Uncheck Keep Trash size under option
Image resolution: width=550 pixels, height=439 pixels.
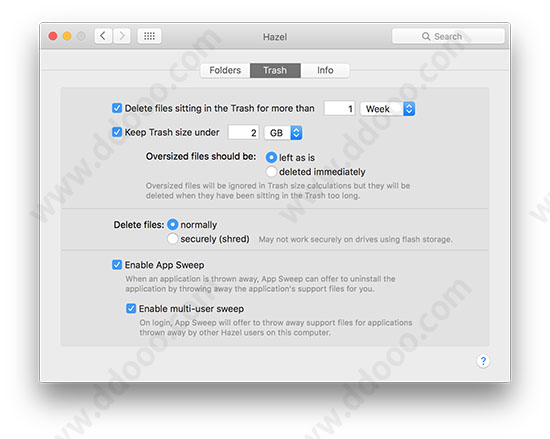tap(117, 132)
